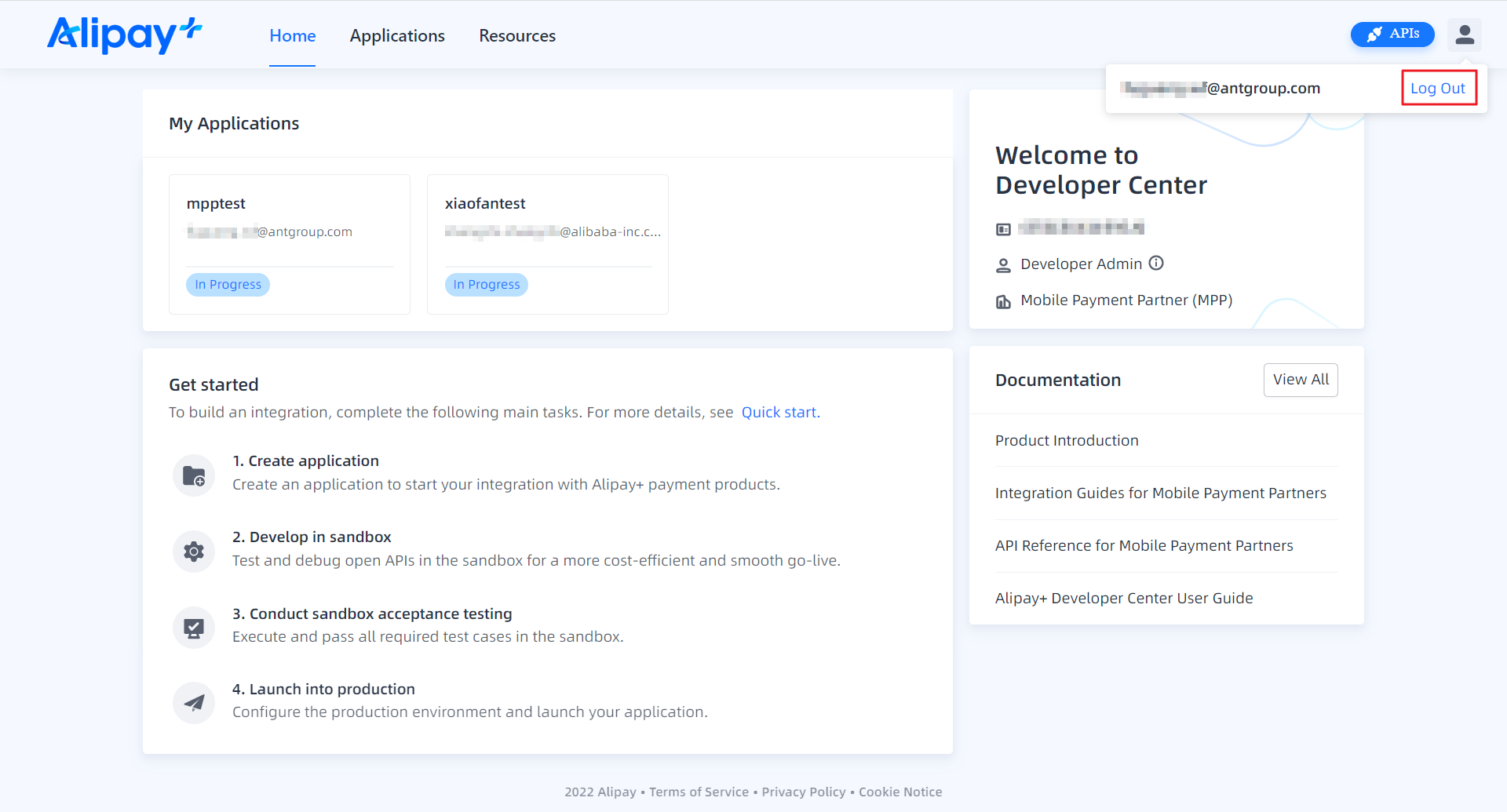Image resolution: width=1507 pixels, height=812 pixels.
Task: Open the Applications tab
Action: [397, 36]
